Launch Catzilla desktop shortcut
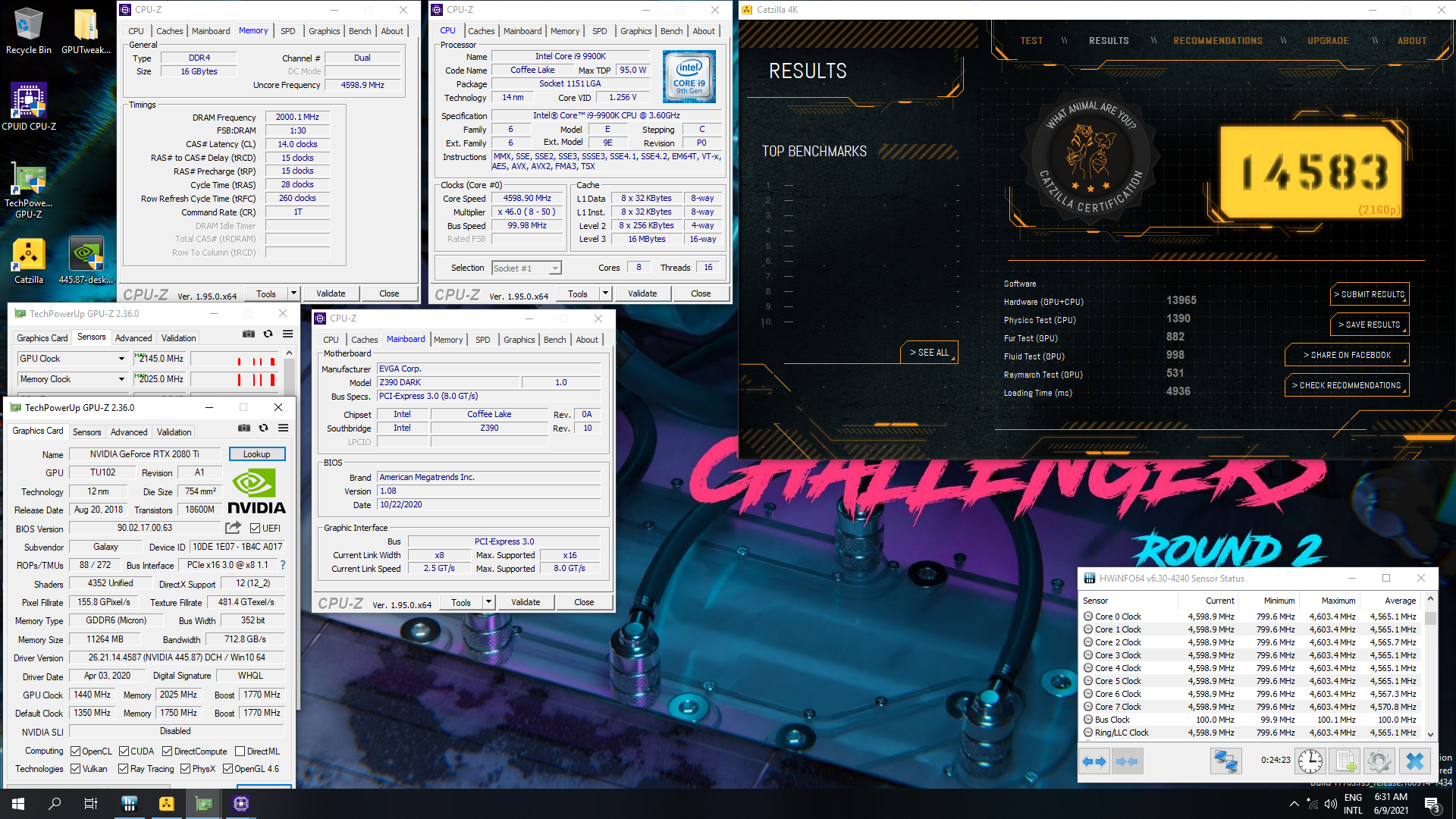This screenshot has width=1456, height=819. click(29, 262)
